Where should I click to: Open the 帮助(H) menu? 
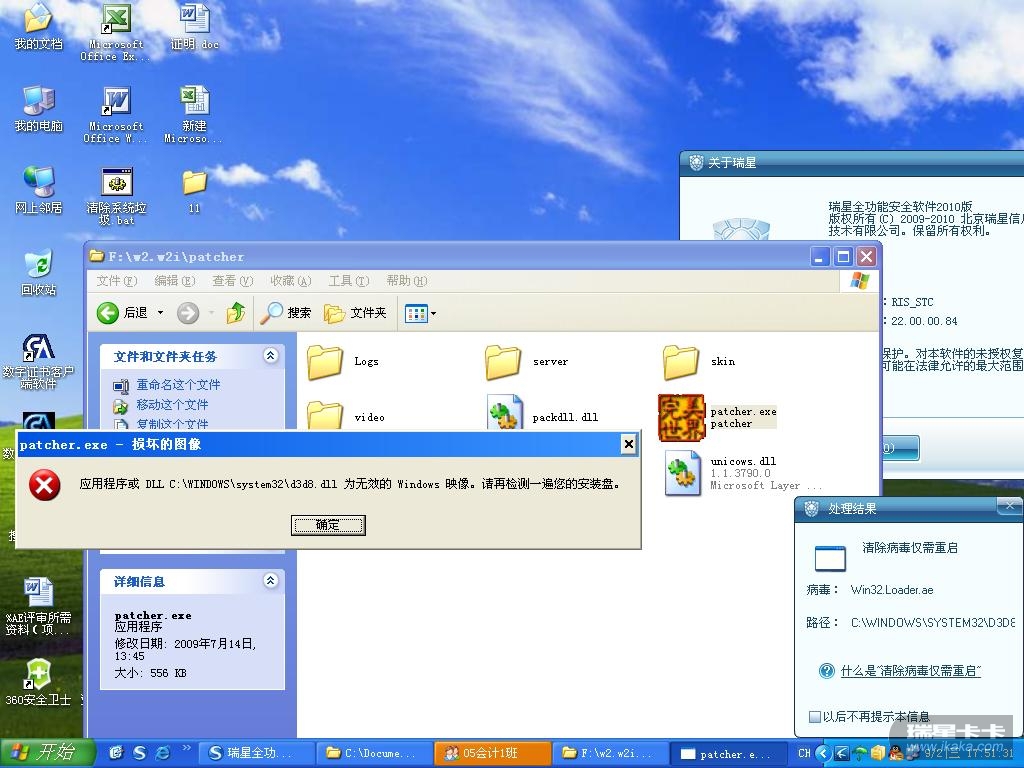(406, 281)
